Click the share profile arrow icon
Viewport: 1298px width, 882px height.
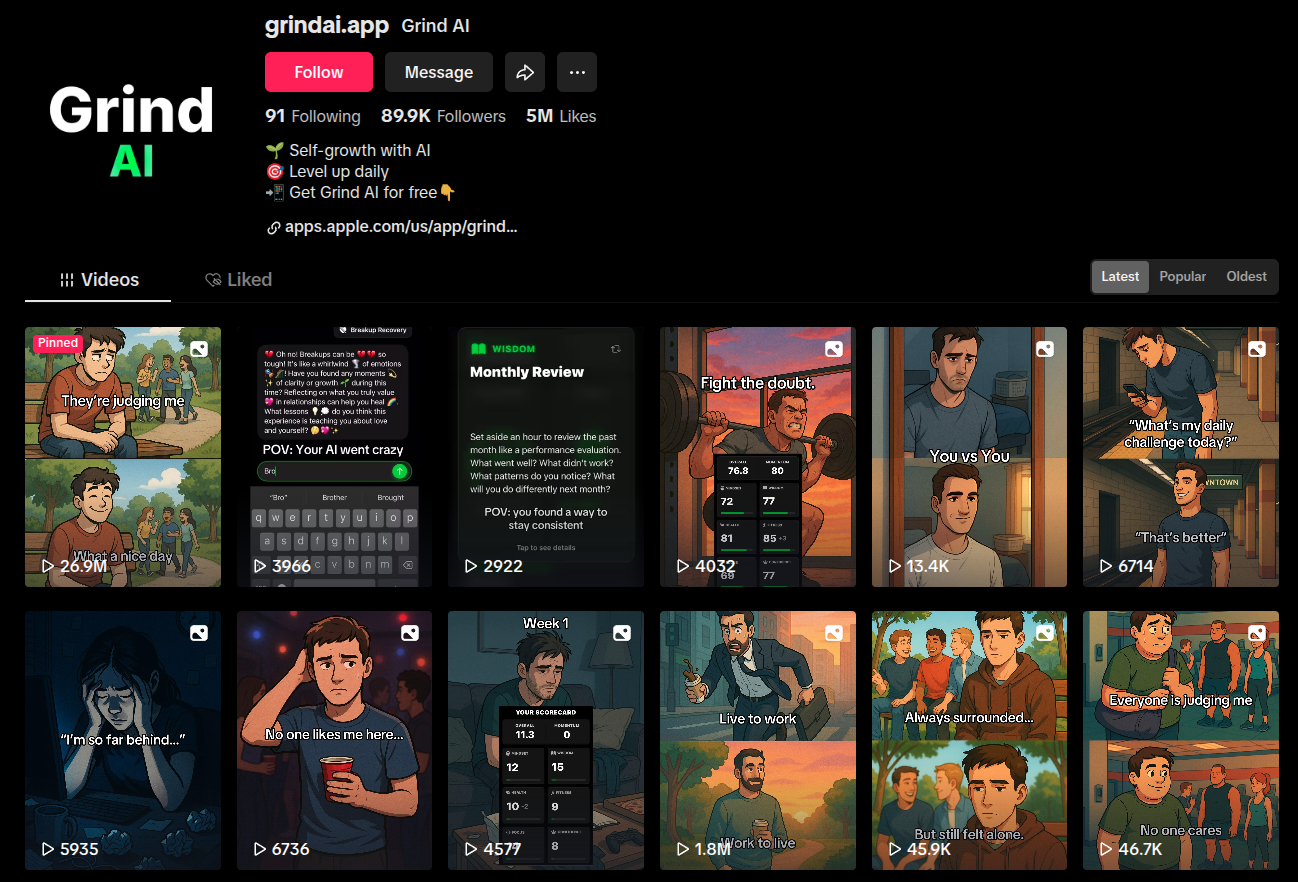pyautogui.click(x=524, y=71)
